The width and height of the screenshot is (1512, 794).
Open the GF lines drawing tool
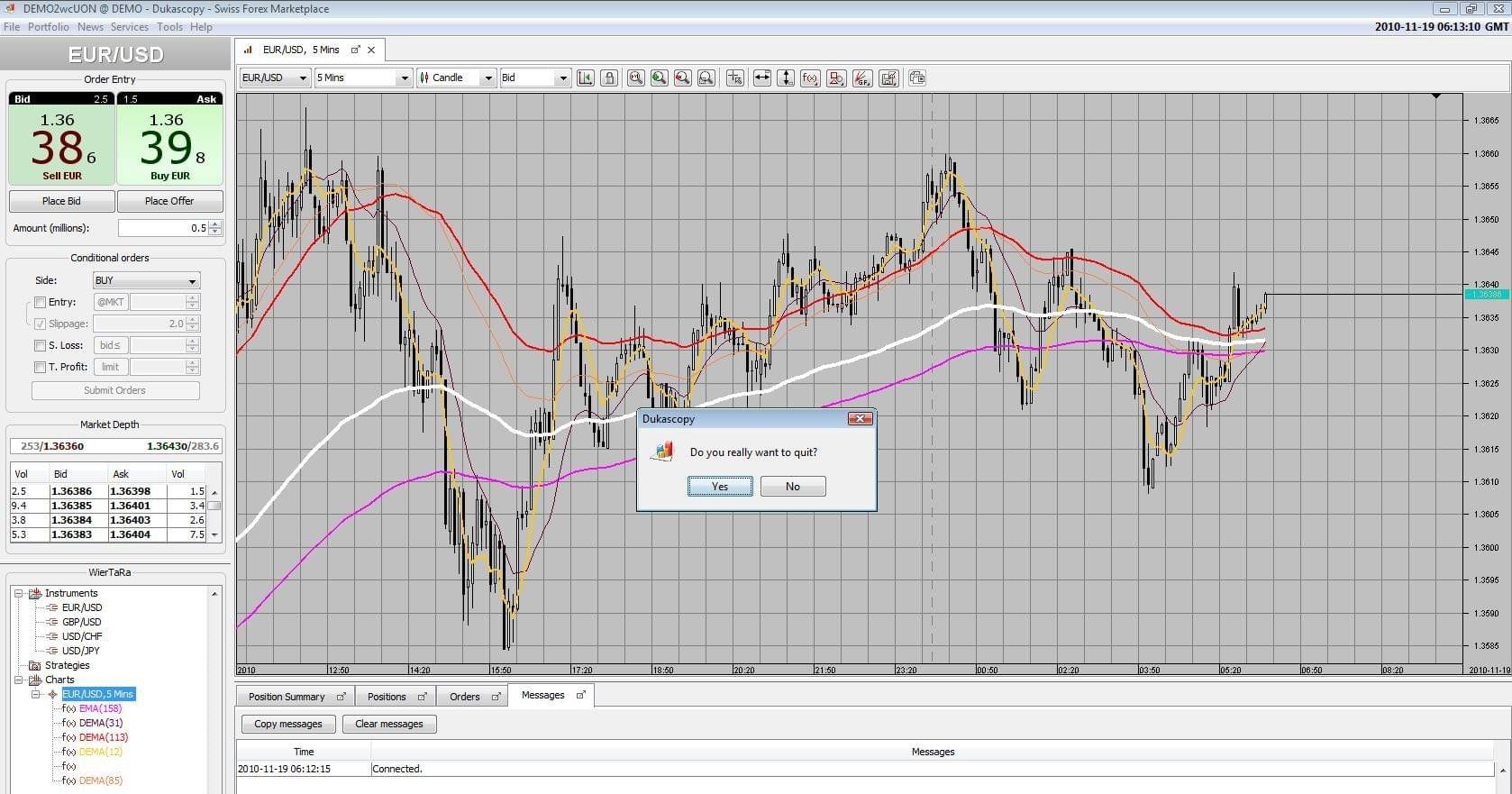click(x=862, y=78)
